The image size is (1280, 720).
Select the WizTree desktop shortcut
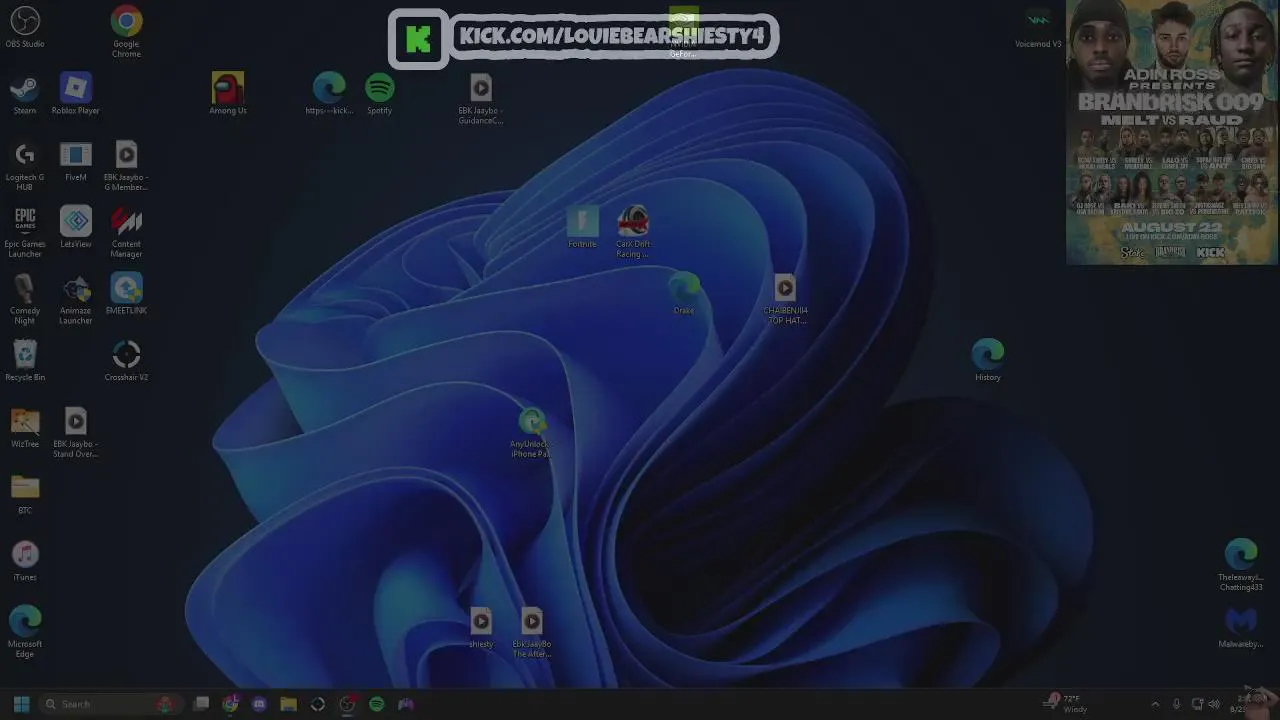(x=25, y=427)
